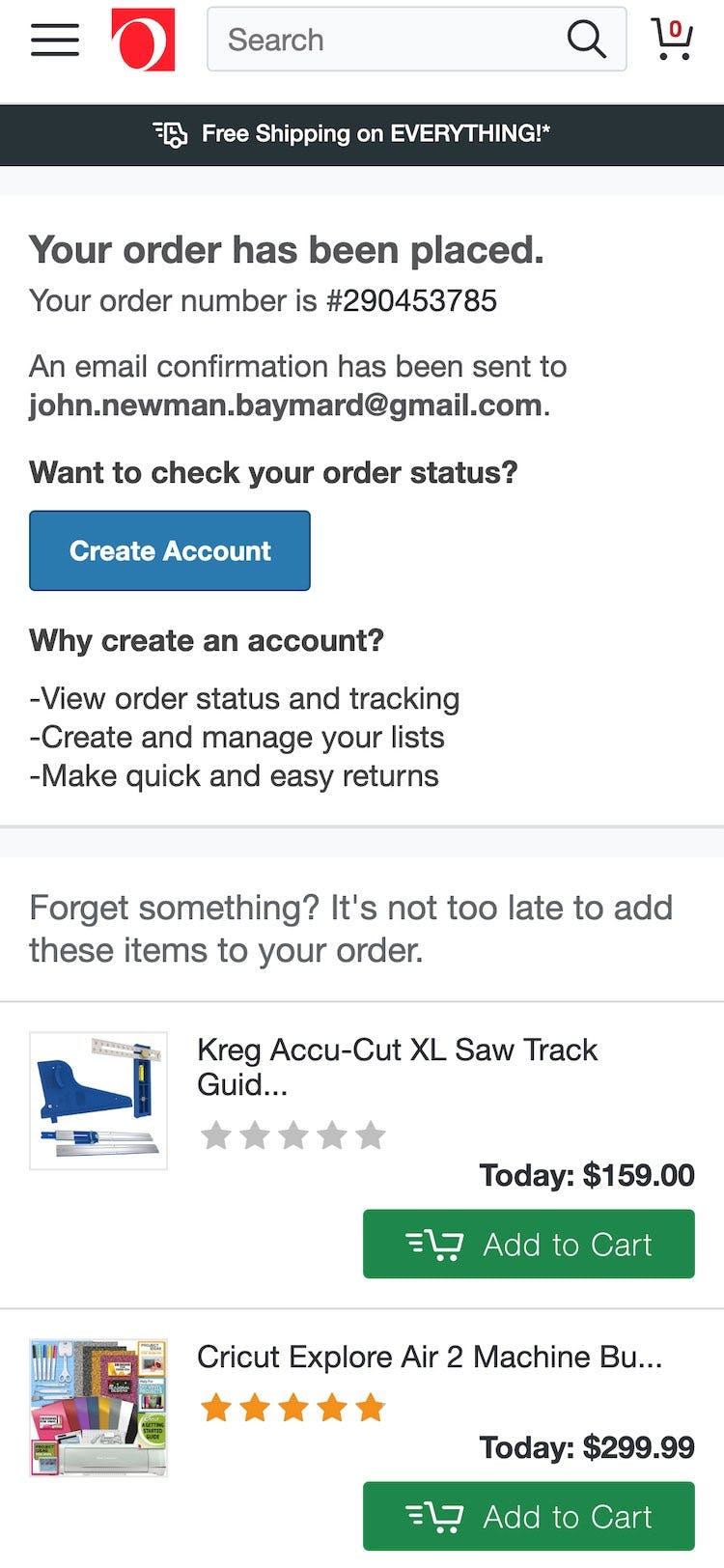Add the Cricut Explore Air 2 to cart
The width and height of the screenshot is (724, 1568).
pos(528,1516)
